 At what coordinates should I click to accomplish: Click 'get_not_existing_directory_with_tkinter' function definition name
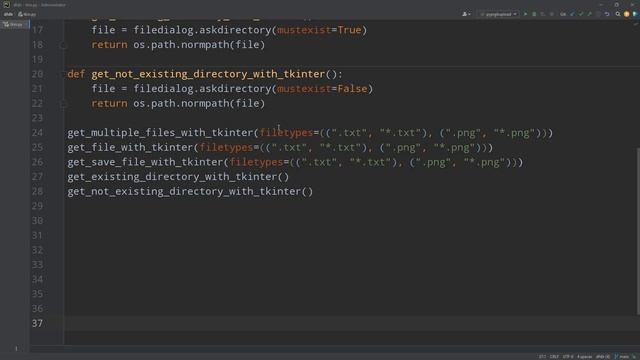click(208, 74)
